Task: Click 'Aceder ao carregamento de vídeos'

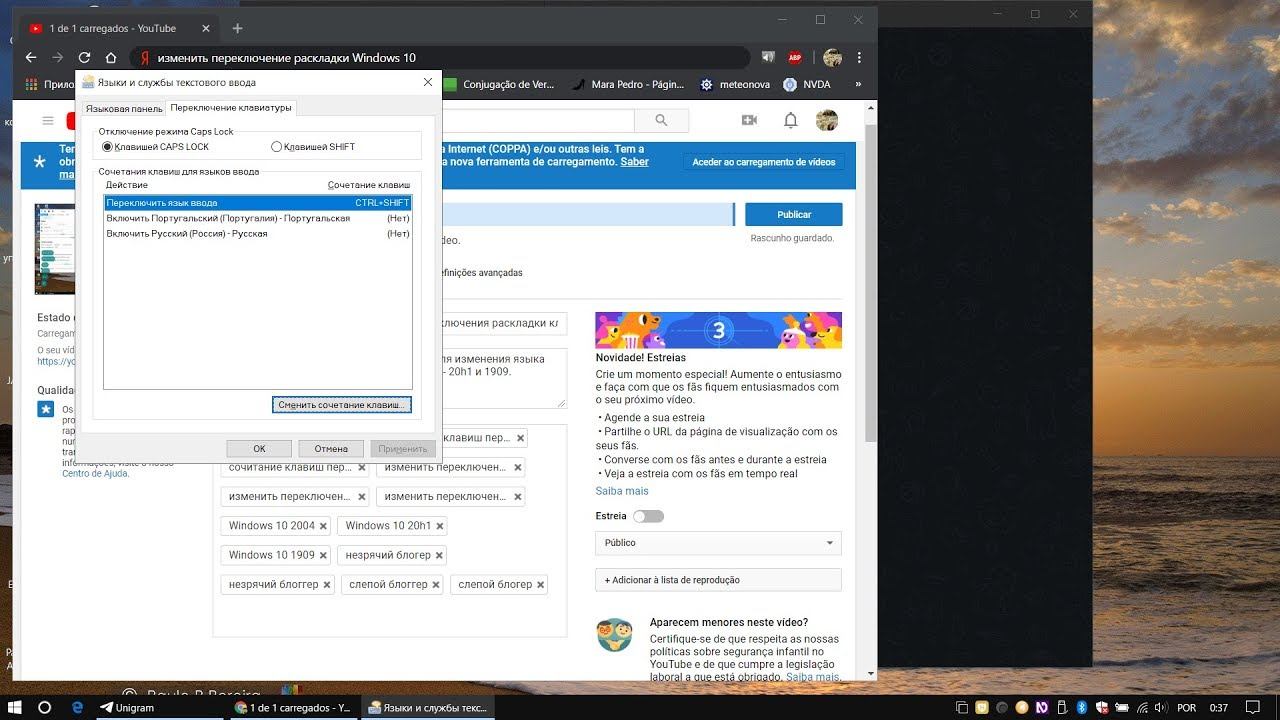Action: (764, 162)
